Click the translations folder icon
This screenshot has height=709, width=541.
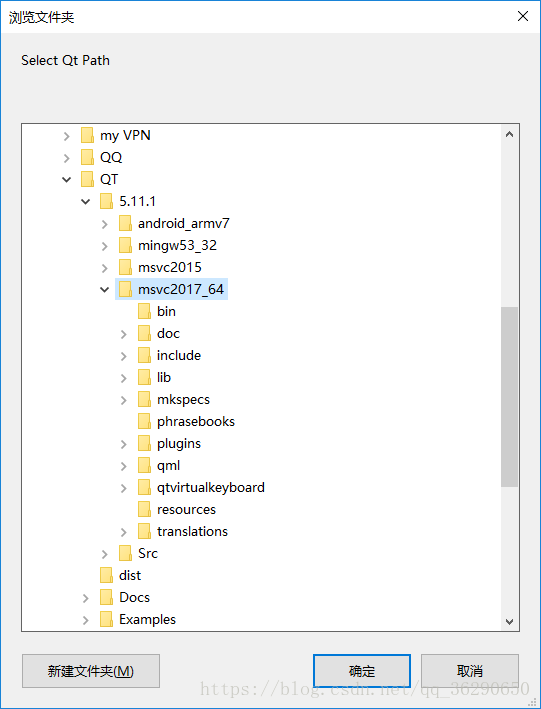144,531
